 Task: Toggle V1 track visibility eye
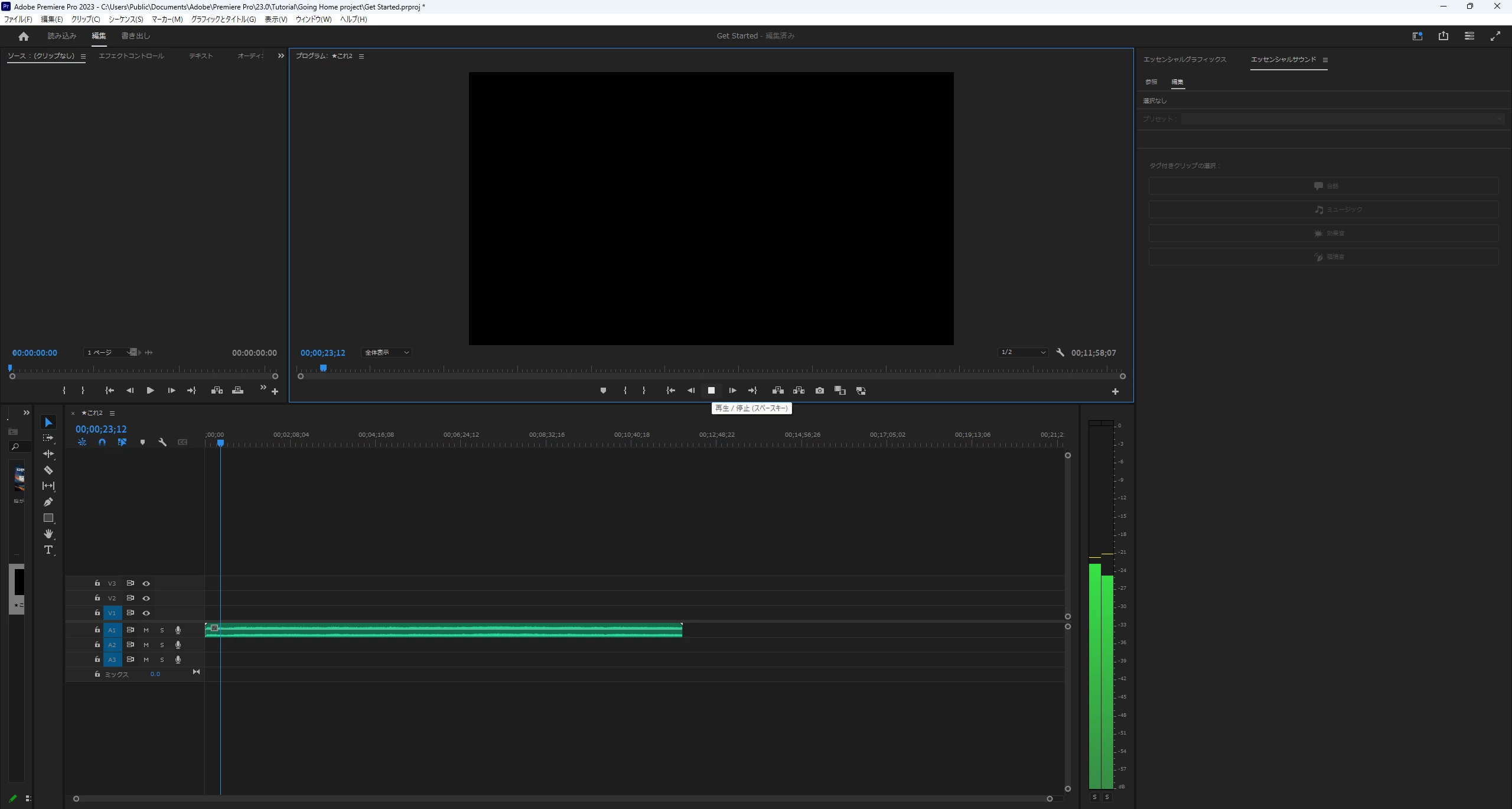pyautogui.click(x=146, y=613)
